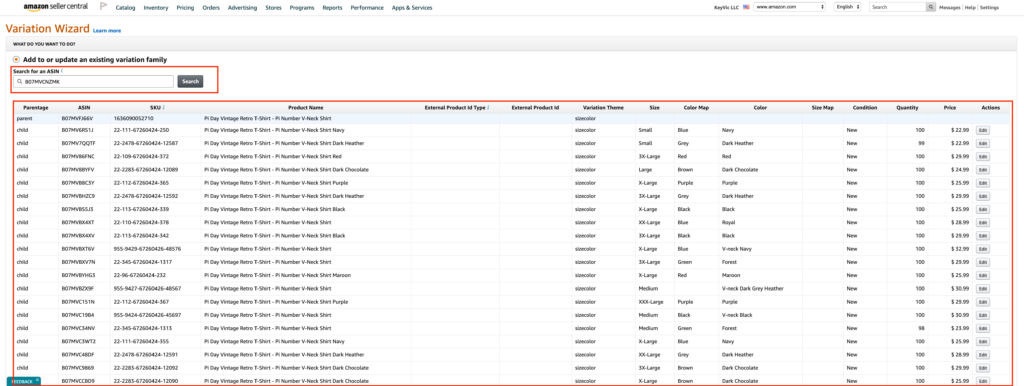Edit the V-neck Black row
Screen dimensions: 1024x386
tap(982, 315)
